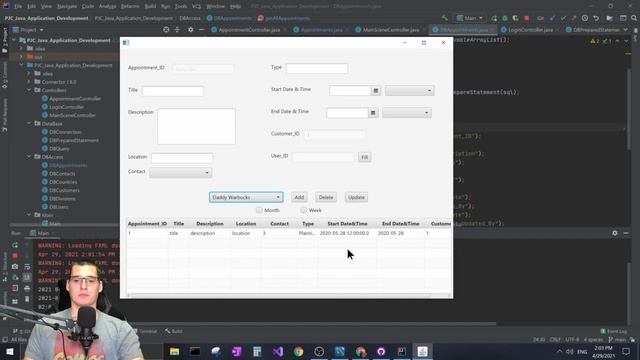Screen dimensions: 640x360
Task: Click the Description text area
Action: (196, 127)
